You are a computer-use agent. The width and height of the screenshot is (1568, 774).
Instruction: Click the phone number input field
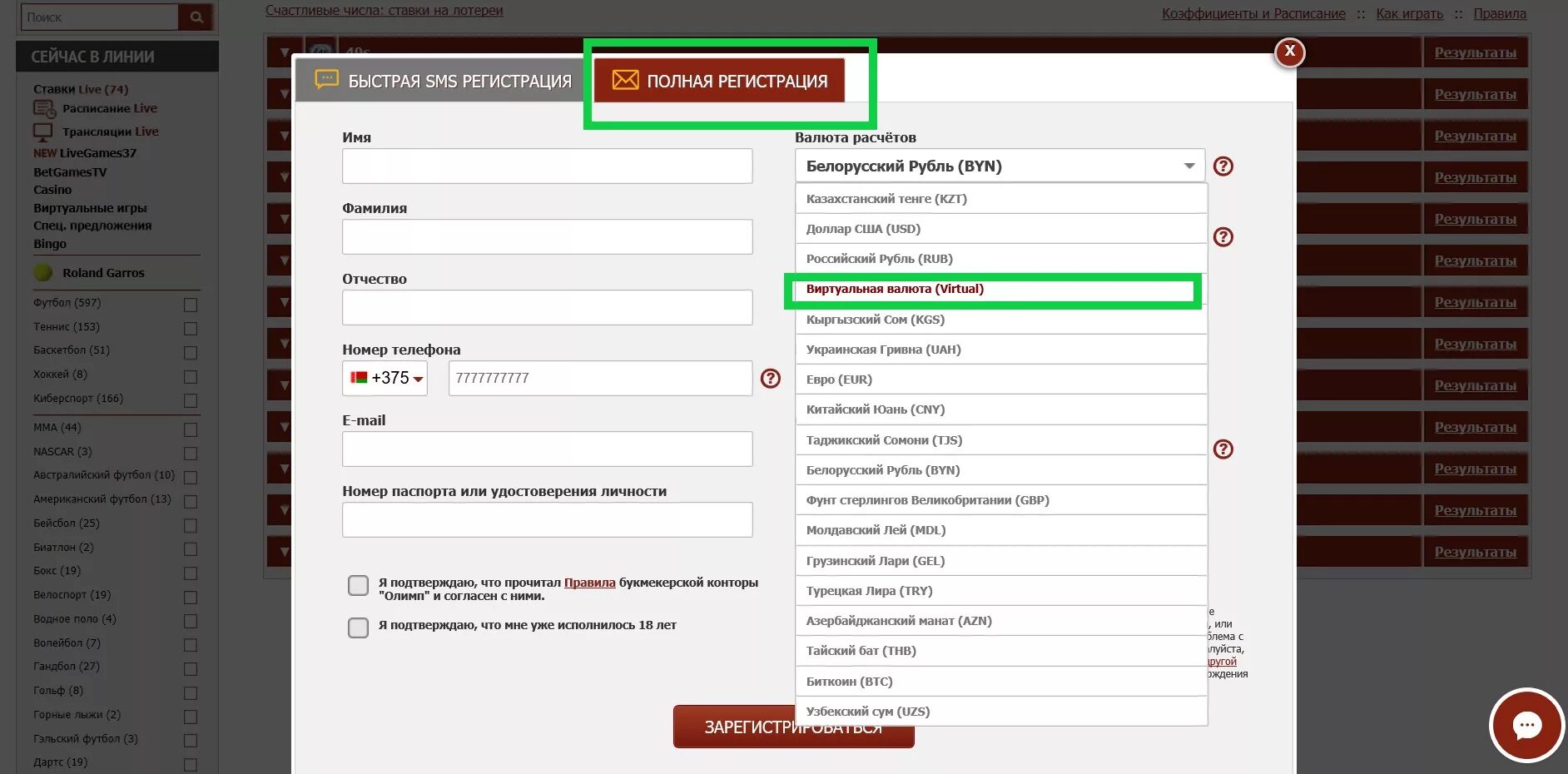[600, 378]
